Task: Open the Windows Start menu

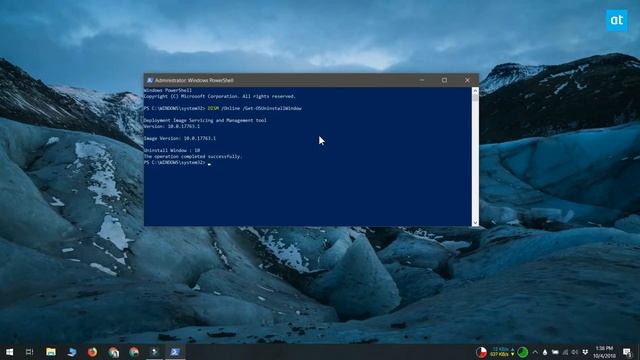Action: coord(9,352)
